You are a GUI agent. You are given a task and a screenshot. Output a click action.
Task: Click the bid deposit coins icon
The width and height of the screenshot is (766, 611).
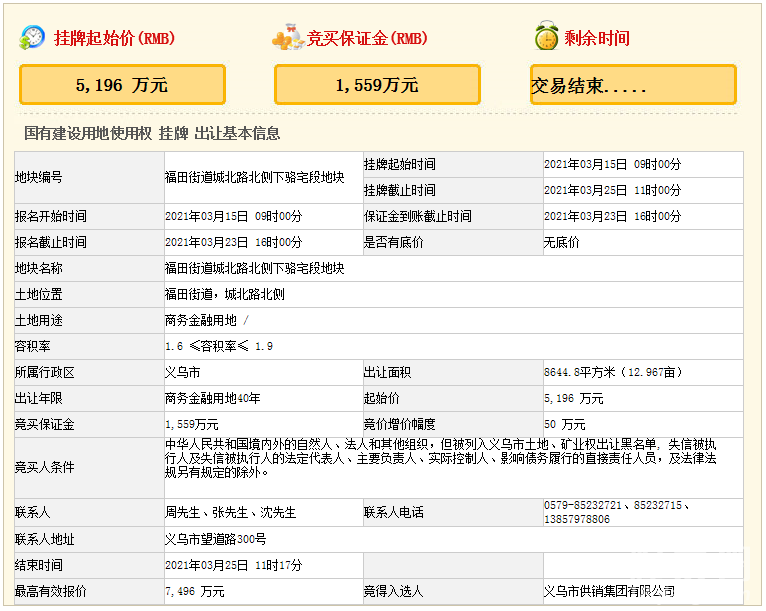click(x=288, y=38)
